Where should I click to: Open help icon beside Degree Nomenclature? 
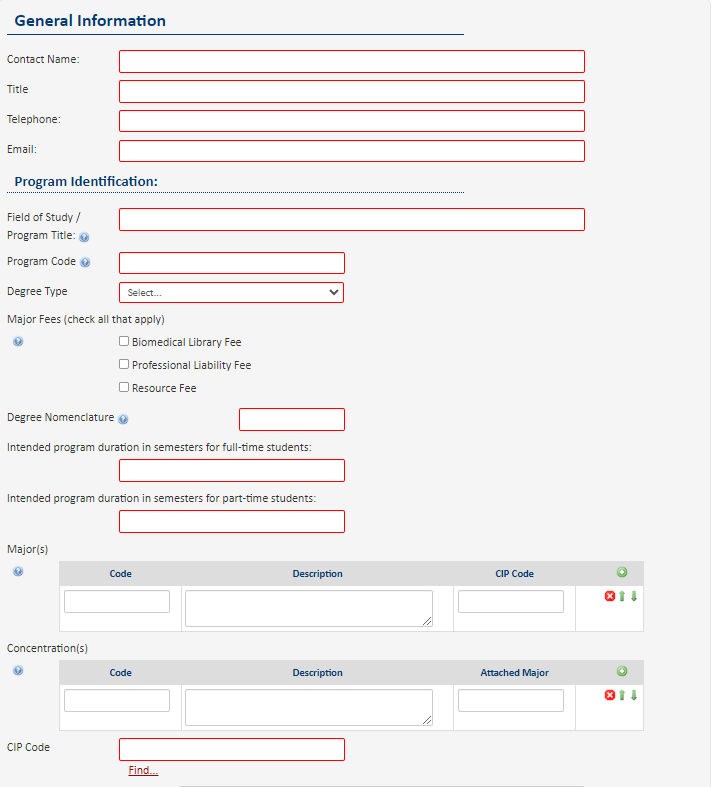123,419
